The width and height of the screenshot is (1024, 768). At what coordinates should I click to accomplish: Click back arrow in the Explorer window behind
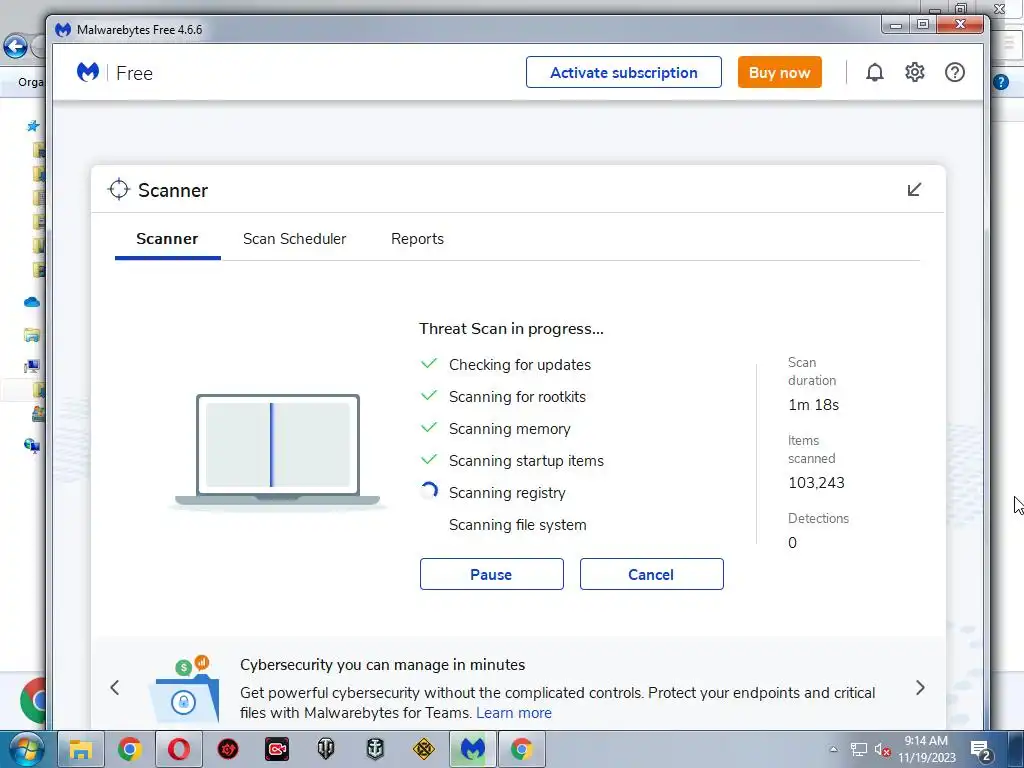(x=16, y=47)
